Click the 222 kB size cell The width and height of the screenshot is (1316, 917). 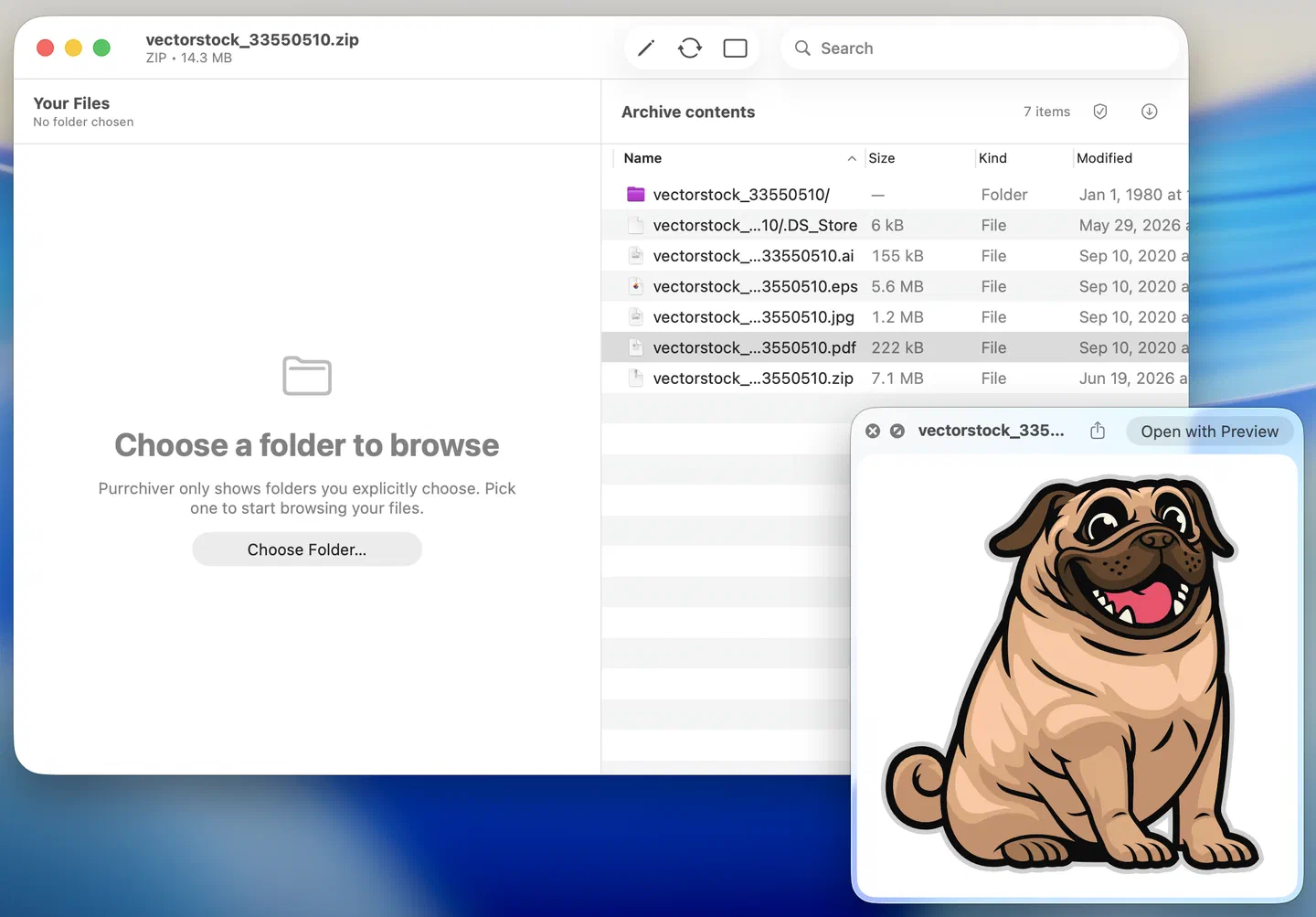[897, 347]
